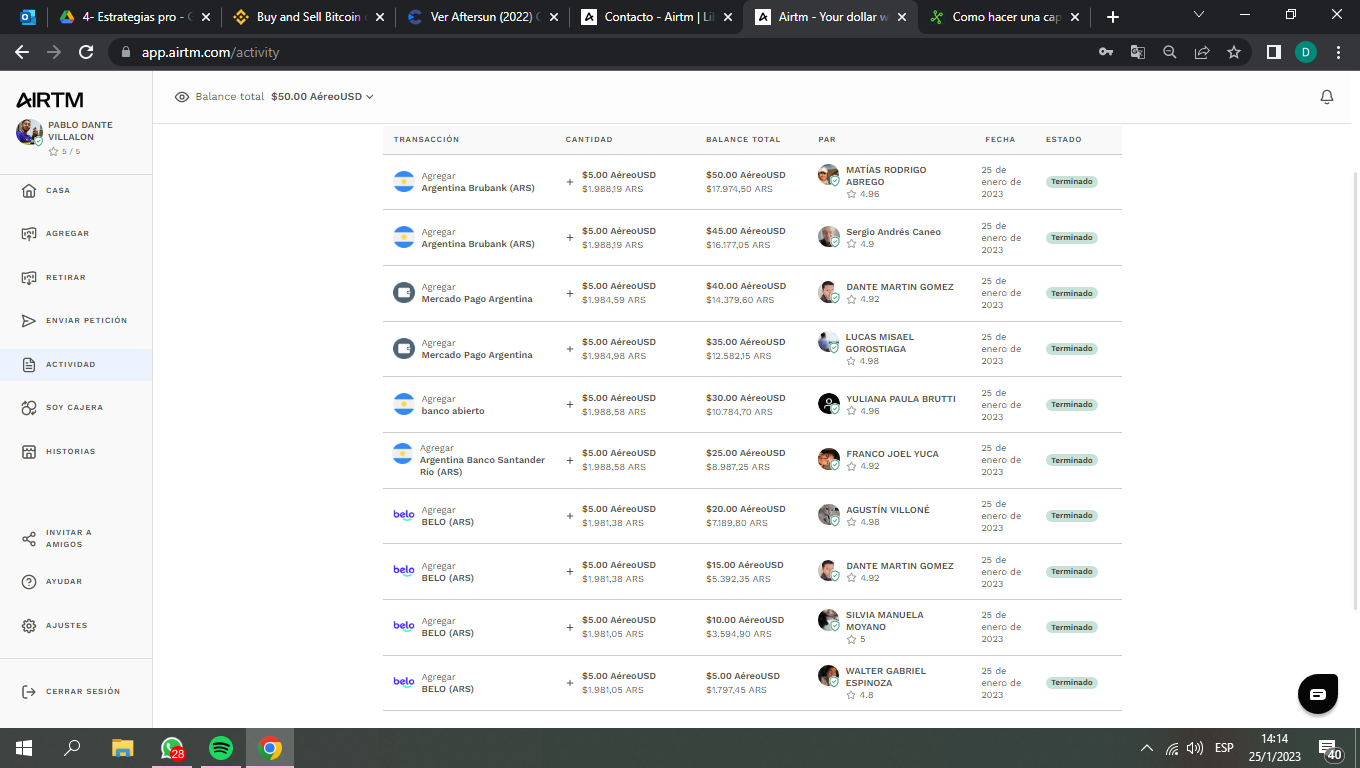Open Spotify from taskbar
The image size is (1360, 768).
[221, 748]
